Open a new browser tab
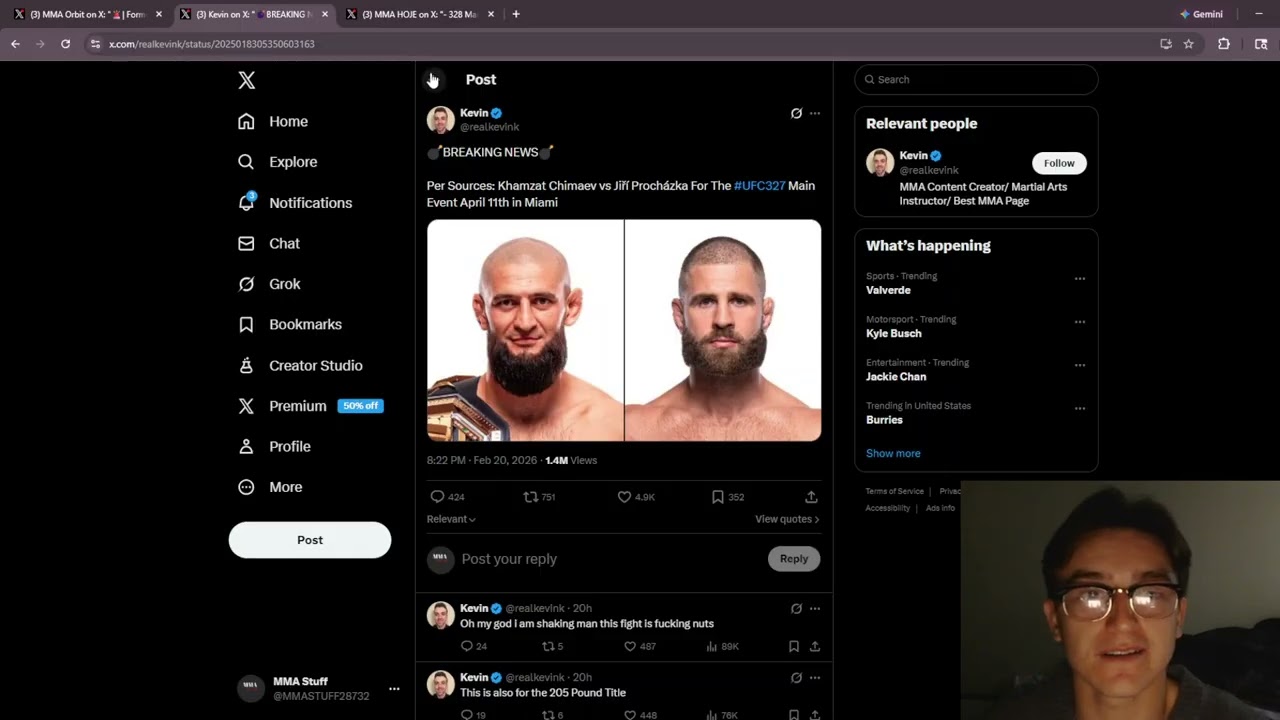The height and width of the screenshot is (720, 1280). [x=516, y=14]
